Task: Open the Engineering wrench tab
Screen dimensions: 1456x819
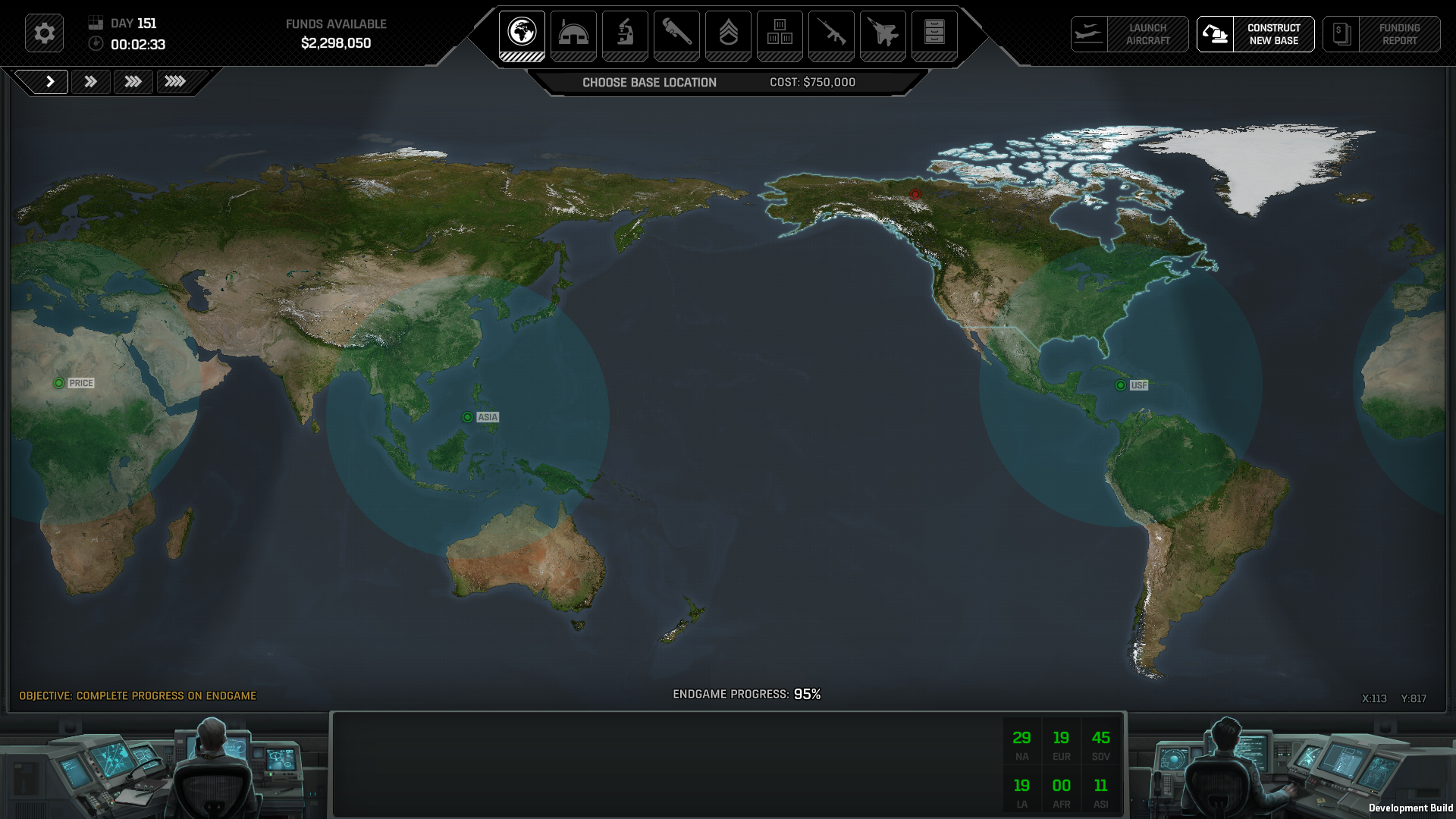Action: click(676, 36)
